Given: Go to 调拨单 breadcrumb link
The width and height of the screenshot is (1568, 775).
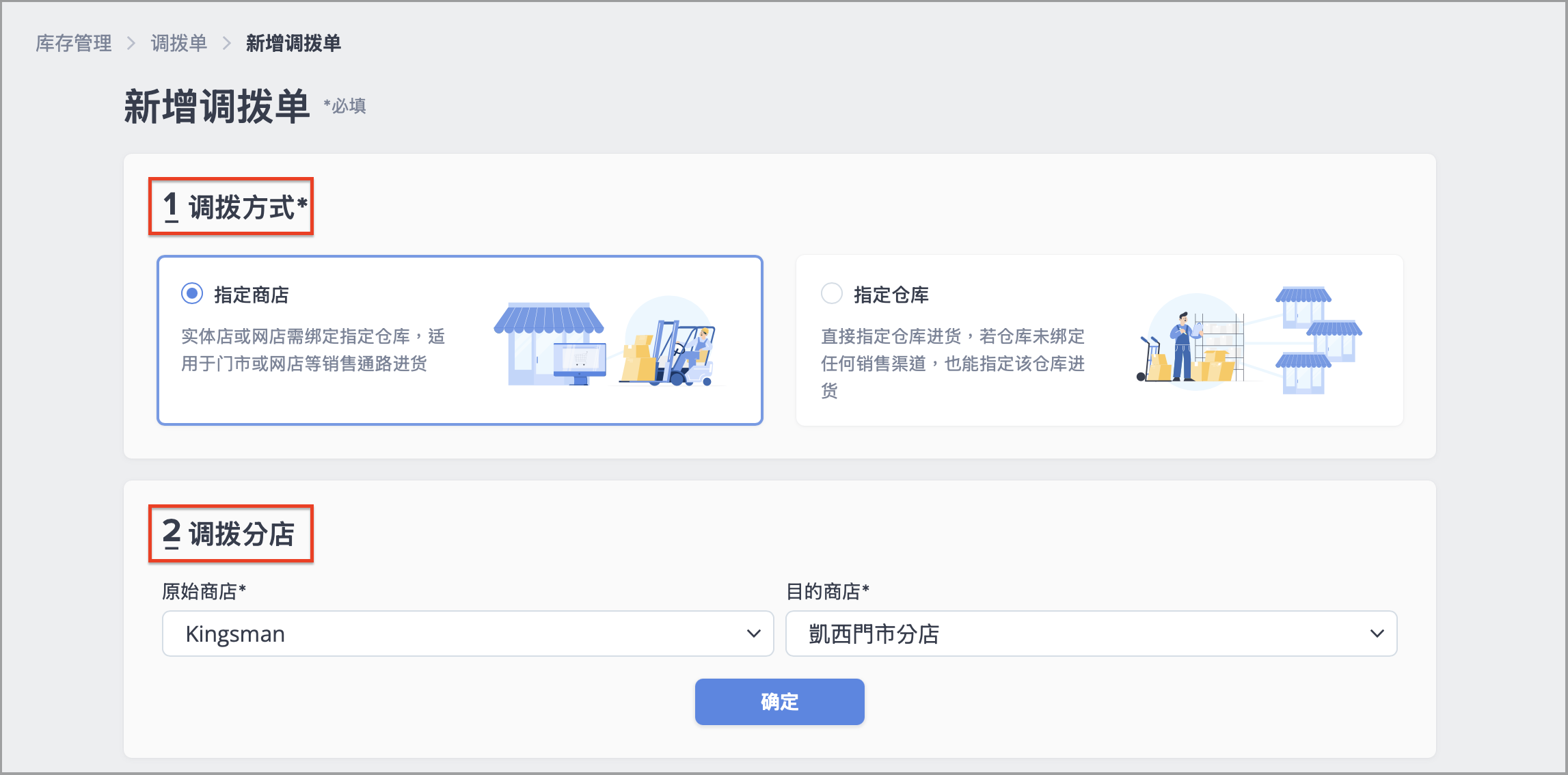Looking at the screenshot, I should (178, 43).
